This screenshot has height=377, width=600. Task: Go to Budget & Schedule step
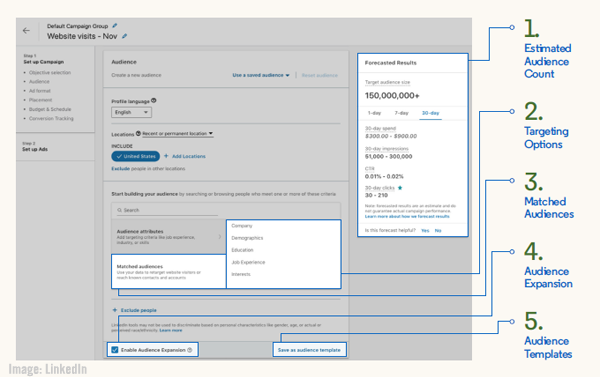pyautogui.click(x=50, y=109)
